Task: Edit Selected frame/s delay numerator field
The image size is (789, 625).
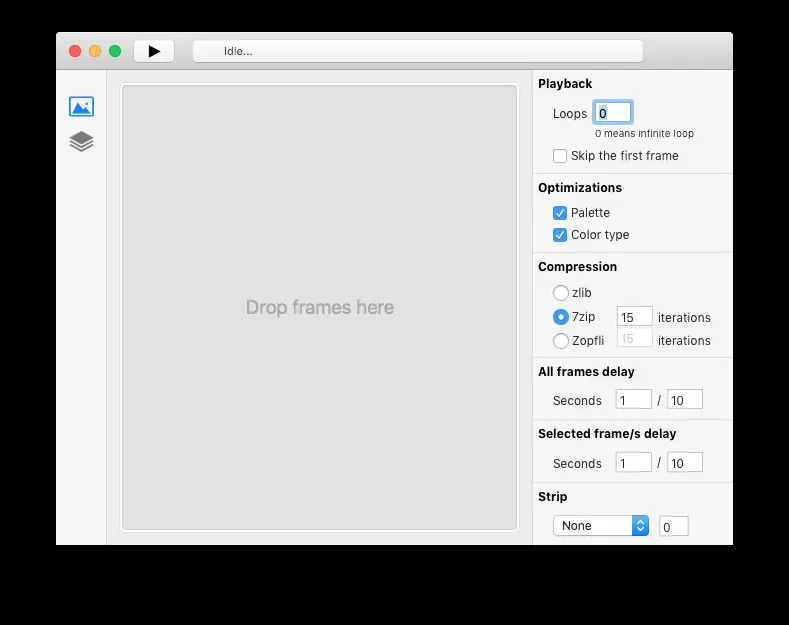Action: tap(634, 463)
